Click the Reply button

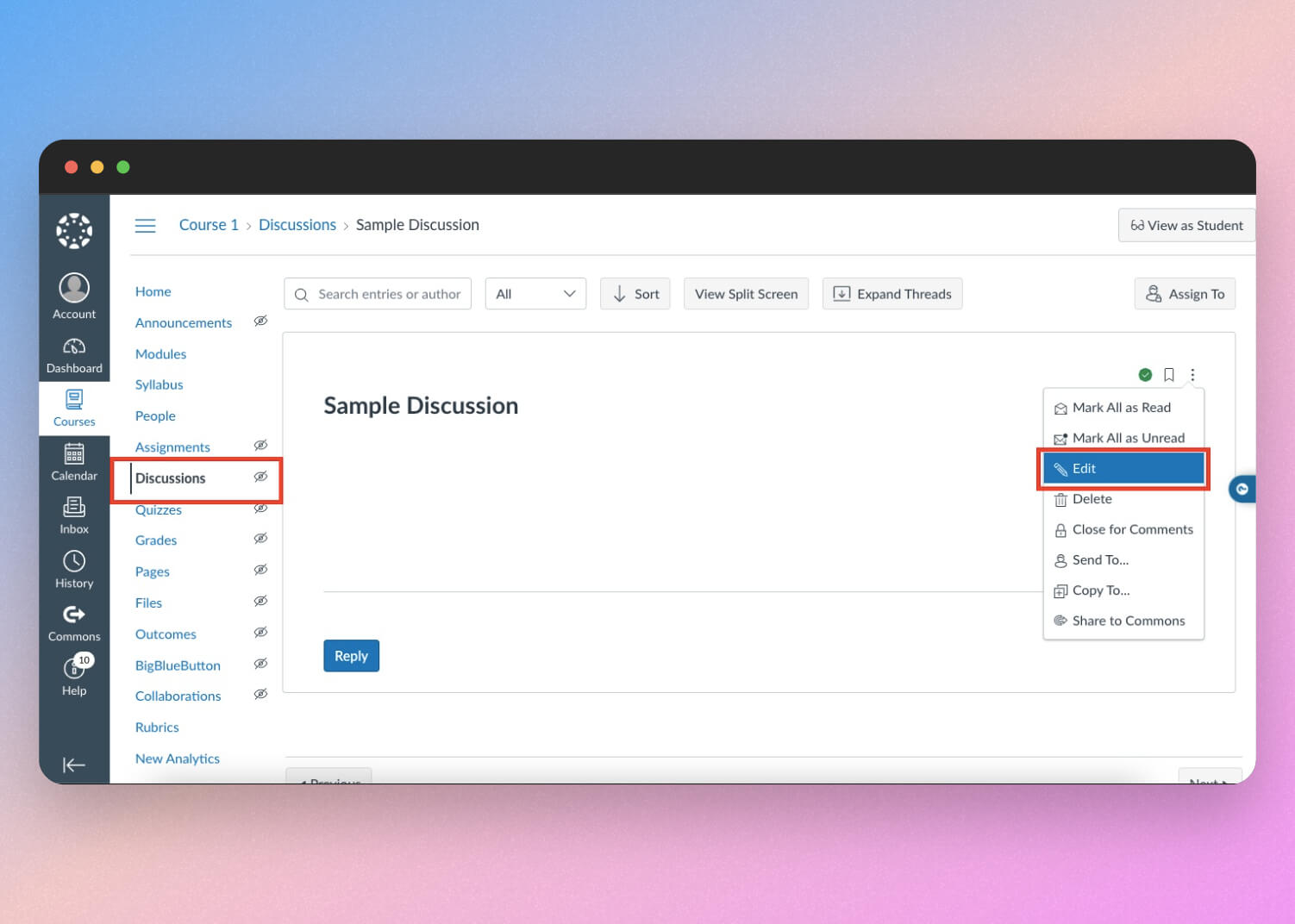(x=351, y=655)
